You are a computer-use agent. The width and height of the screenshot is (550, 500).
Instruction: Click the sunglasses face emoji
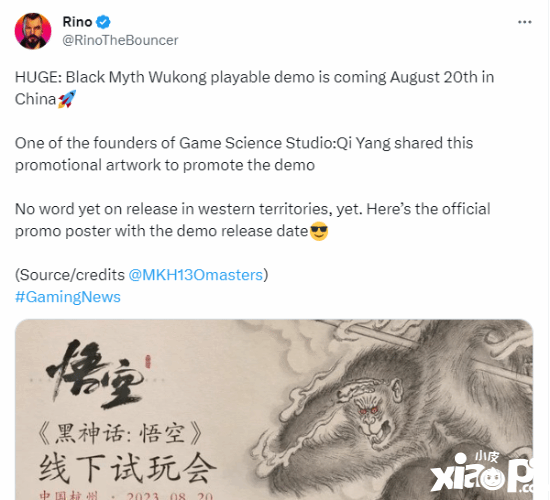(319, 231)
